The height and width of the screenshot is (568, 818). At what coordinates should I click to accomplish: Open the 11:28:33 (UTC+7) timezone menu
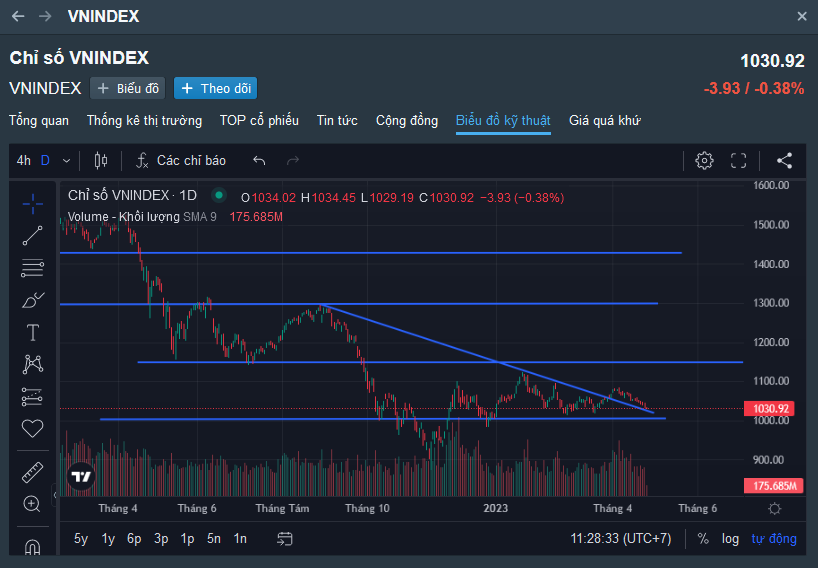[621, 538]
